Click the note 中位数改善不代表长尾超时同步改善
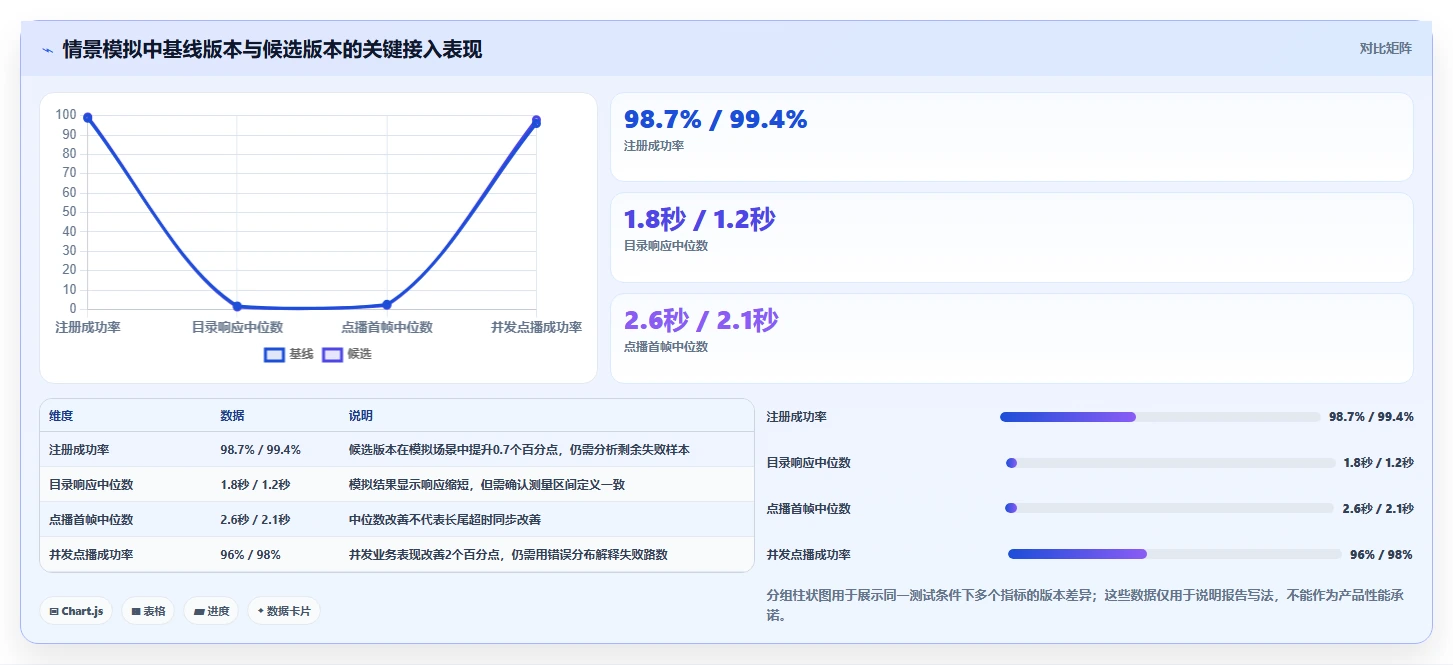Screen dimensions: 1453x665 click(x=445, y=520)
